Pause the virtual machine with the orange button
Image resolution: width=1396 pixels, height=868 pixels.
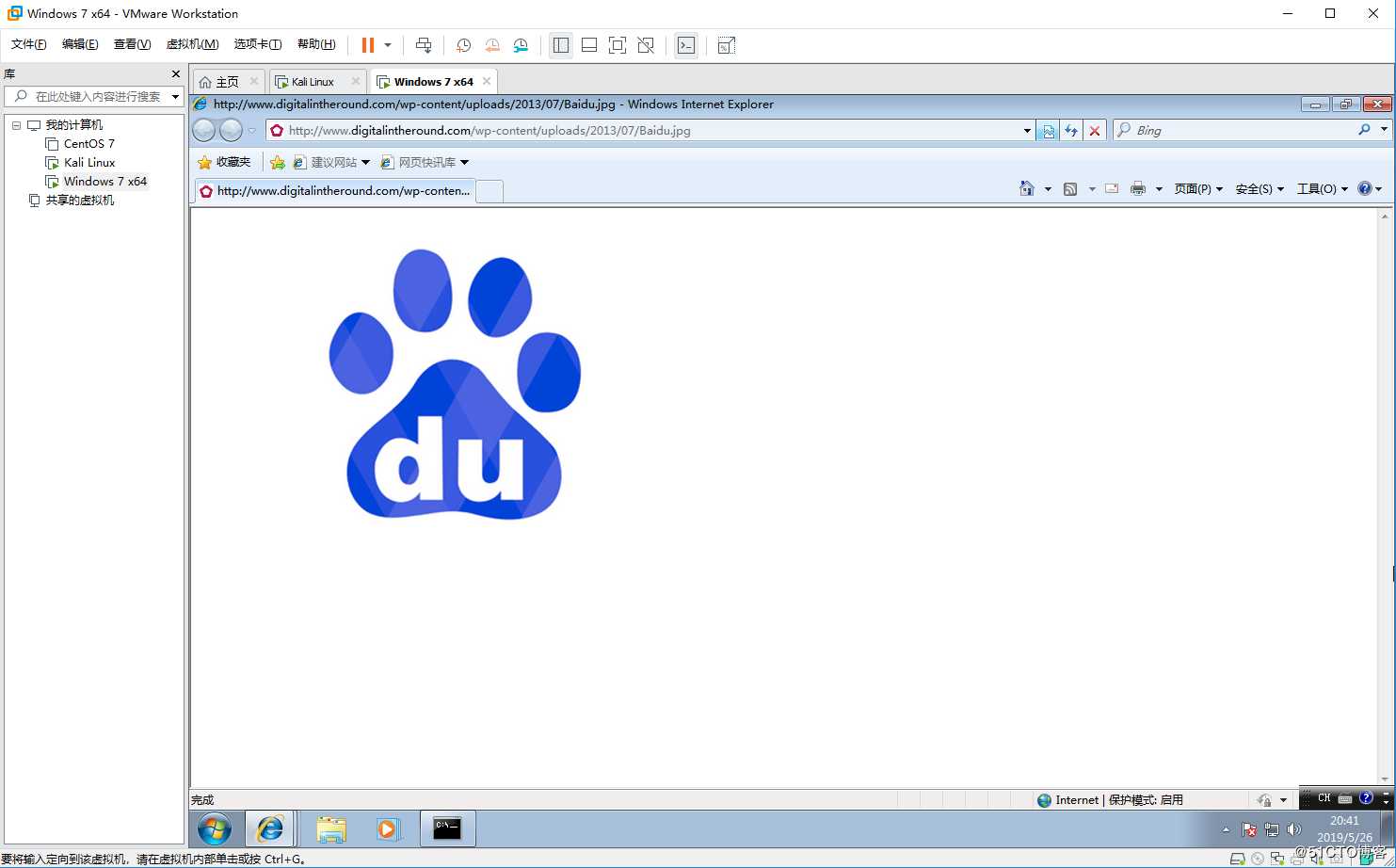point(368,45)
